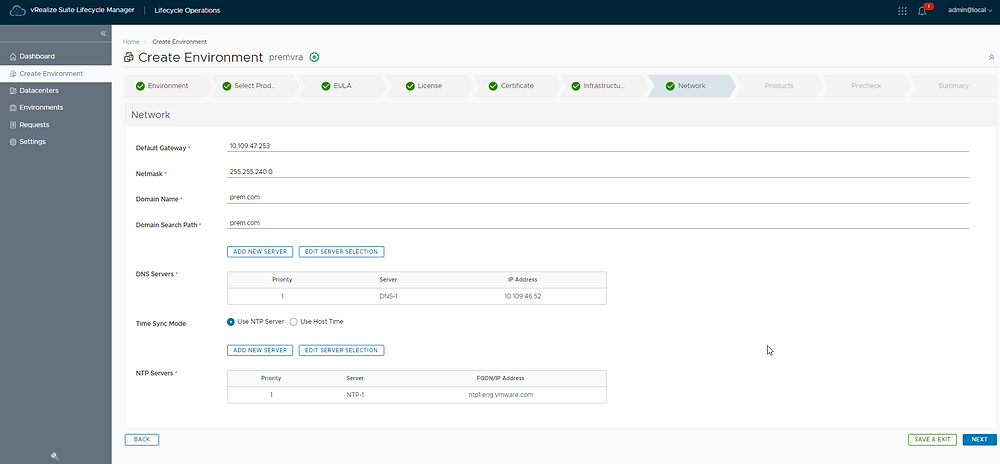Screen dimensions: 1000x464
Task: Select the Network wizard step
Action: pyautogui.click(x=691, y=86)
